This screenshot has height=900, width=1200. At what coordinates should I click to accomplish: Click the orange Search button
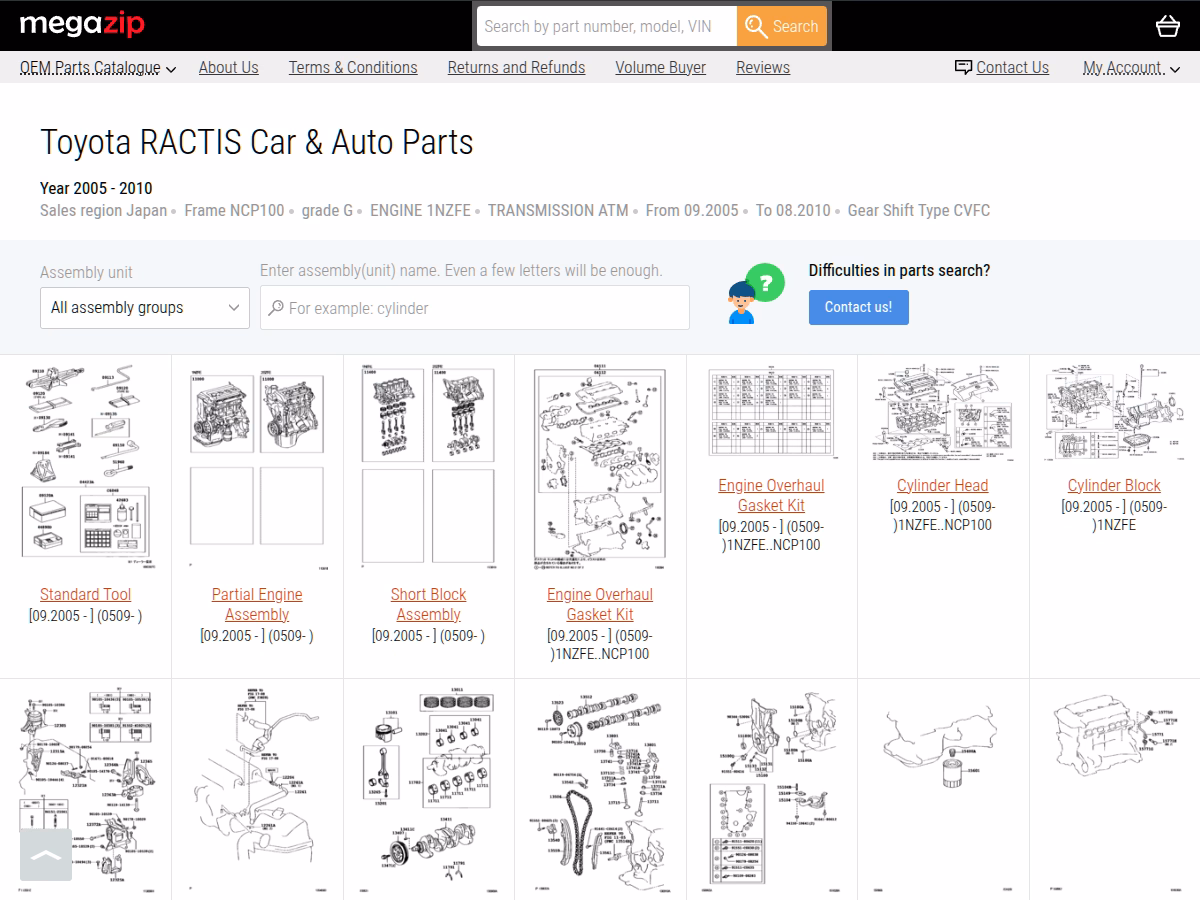[x=782, y=26]
